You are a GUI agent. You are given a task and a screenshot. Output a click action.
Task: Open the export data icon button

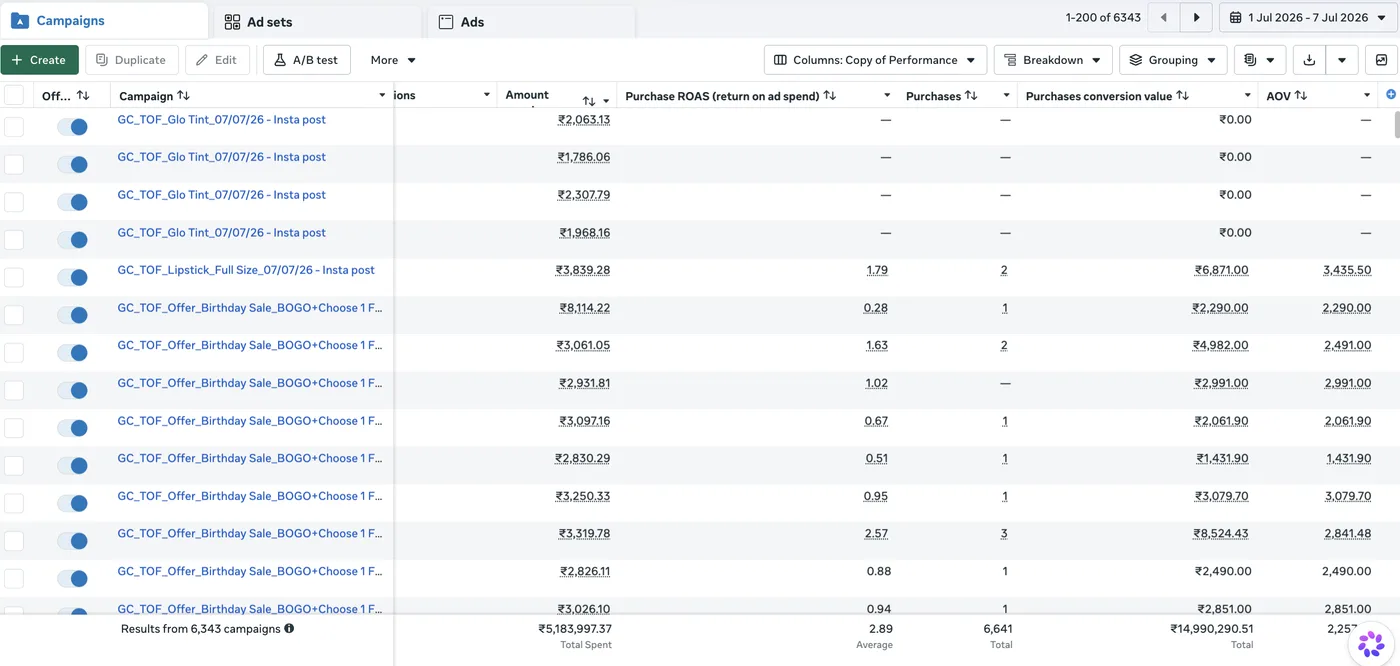click(1309, 60)
